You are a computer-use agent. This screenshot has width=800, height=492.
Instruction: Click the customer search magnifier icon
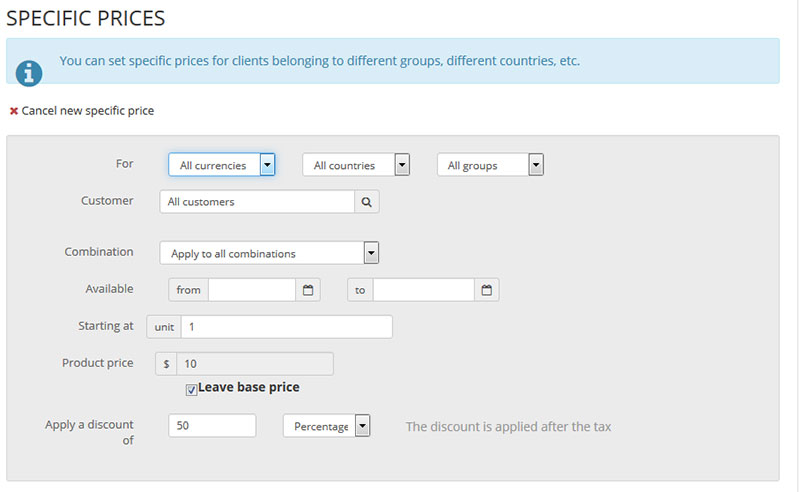click(366, 202)
